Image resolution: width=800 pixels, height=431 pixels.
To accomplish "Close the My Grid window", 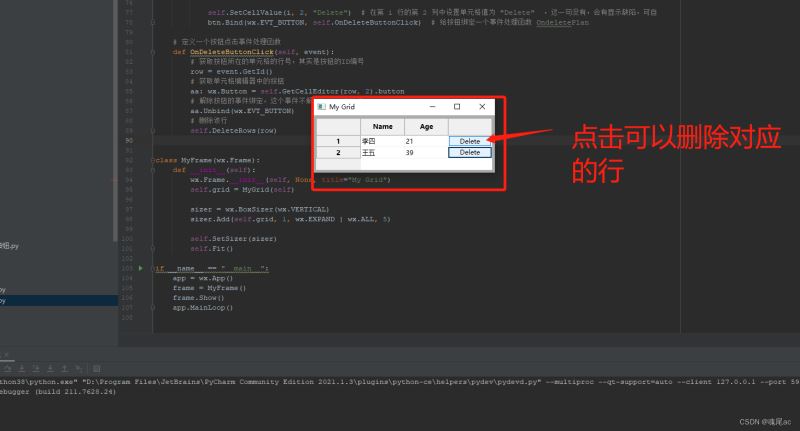I will [482, 107].
